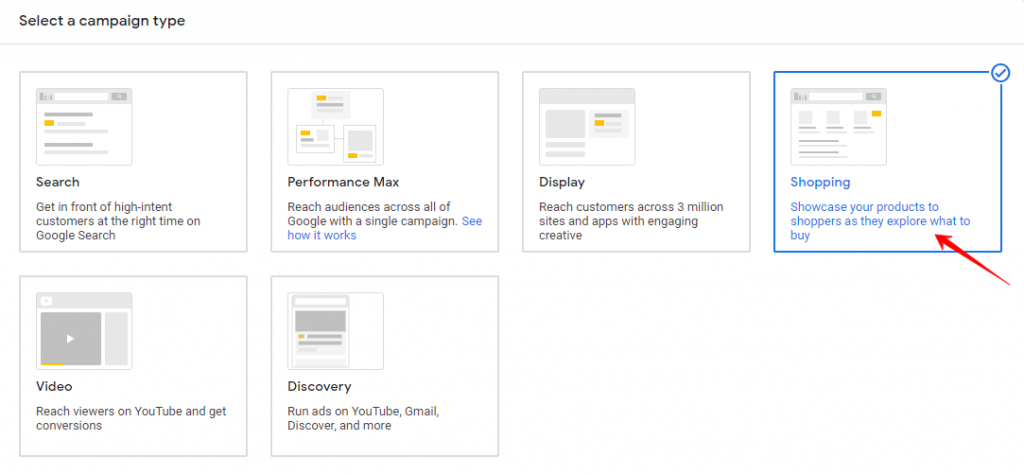
Task: Click the Search campaign illustration icon
Action: coord(84,127)
